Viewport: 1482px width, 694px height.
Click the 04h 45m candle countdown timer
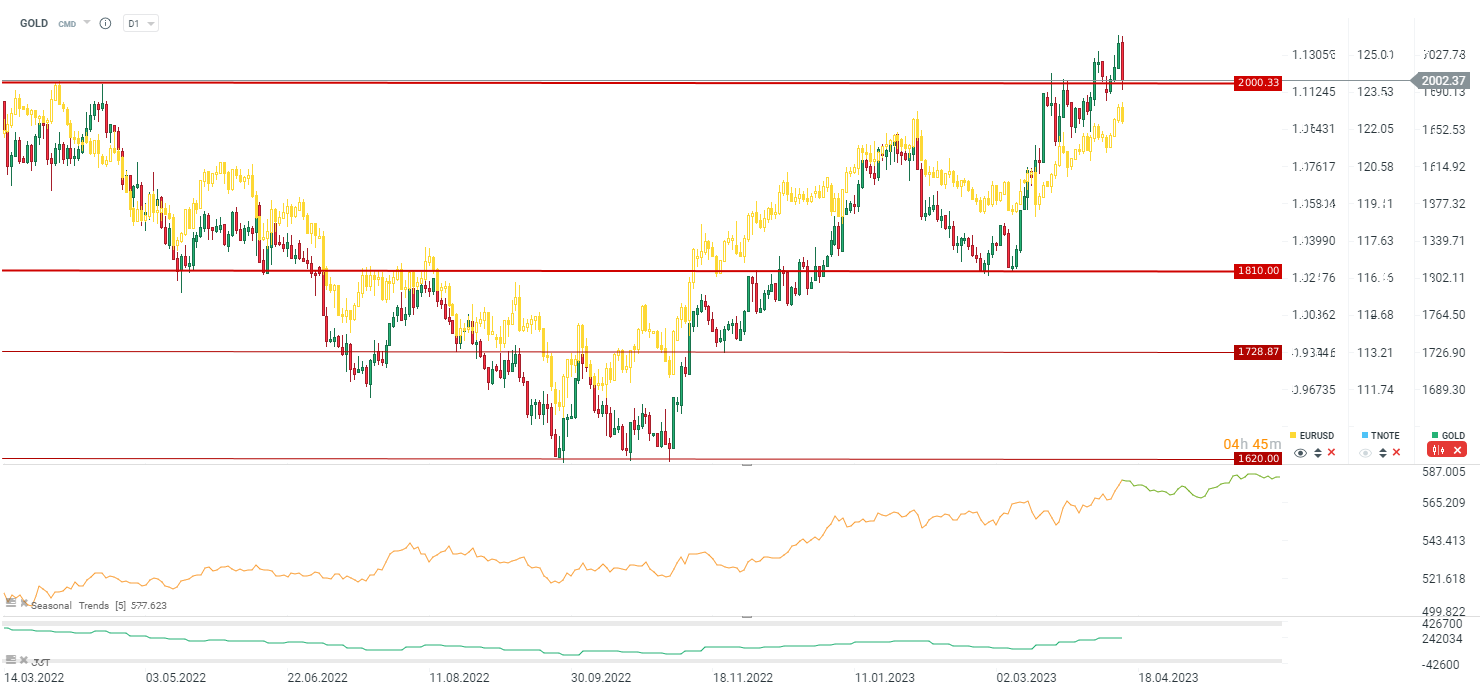point(1252,444)
